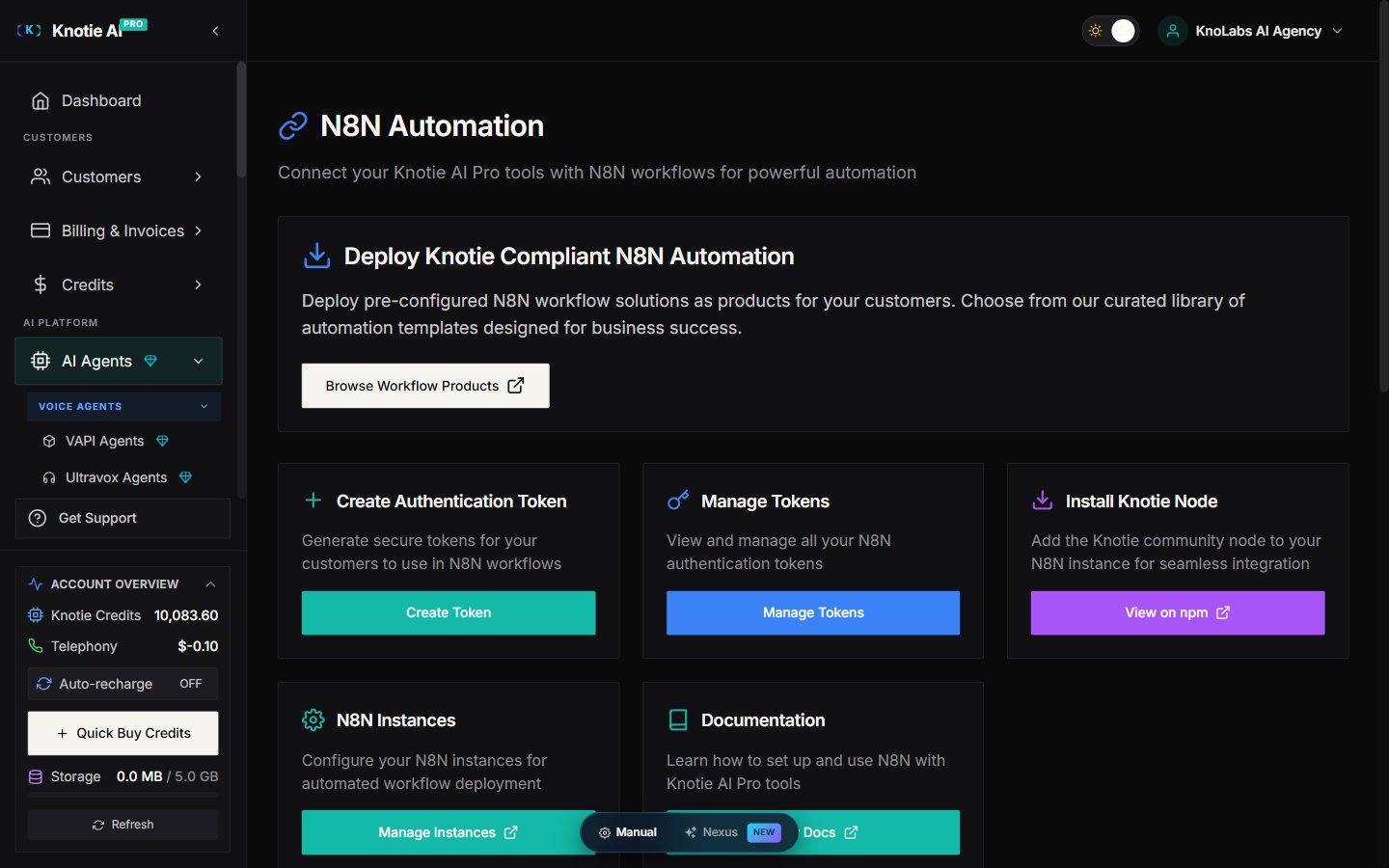Click the Account Overview pulse icon
Viewport: 1389px width, 868px height.
[36, 584]
